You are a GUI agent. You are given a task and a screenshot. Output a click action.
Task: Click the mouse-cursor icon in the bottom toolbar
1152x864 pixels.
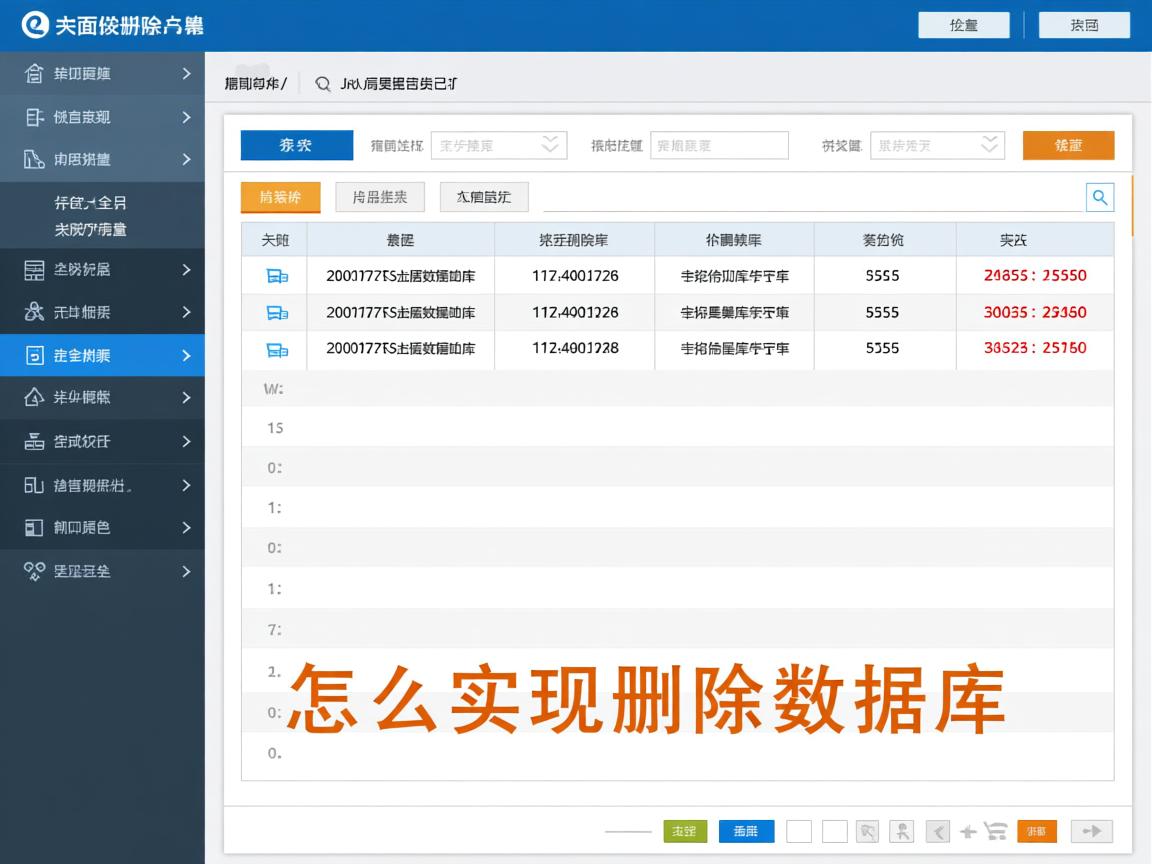(x=868, y=831)
